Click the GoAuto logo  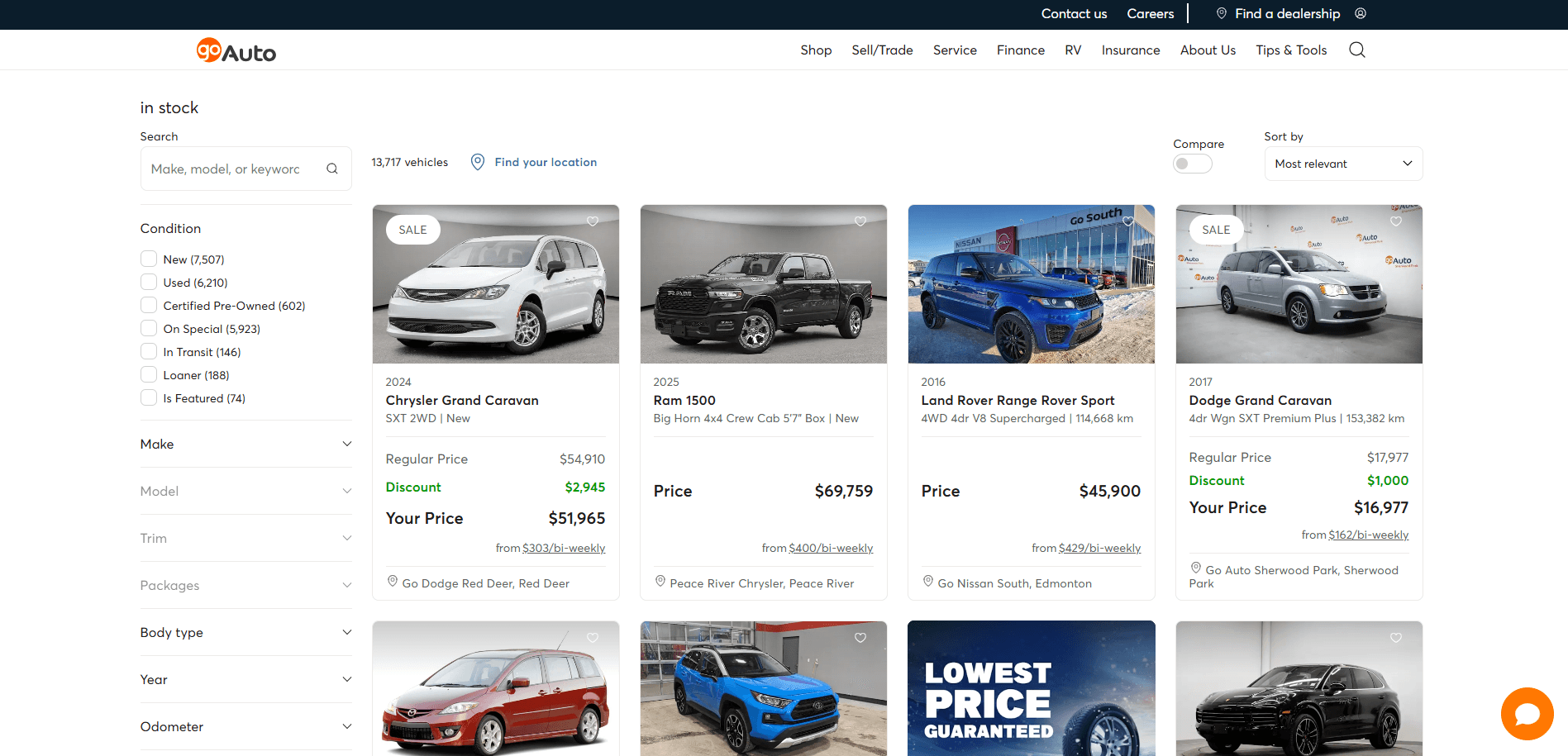pos(236,51)
